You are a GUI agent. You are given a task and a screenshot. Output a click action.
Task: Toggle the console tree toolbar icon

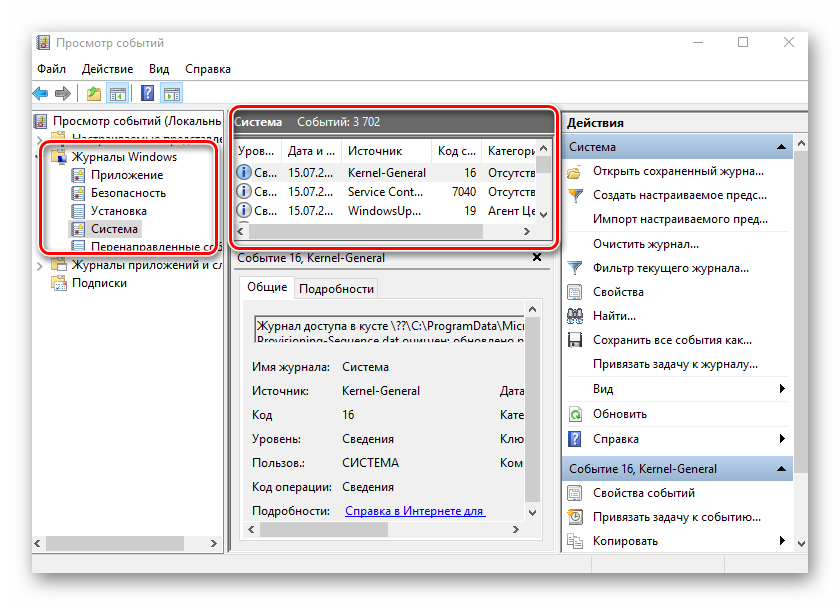pos(118,94)
